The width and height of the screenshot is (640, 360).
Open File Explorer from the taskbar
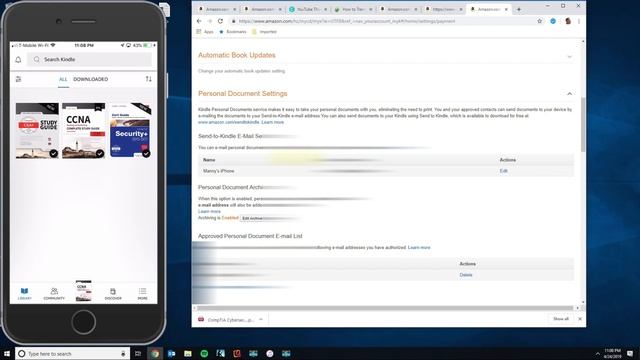(188, 353)
